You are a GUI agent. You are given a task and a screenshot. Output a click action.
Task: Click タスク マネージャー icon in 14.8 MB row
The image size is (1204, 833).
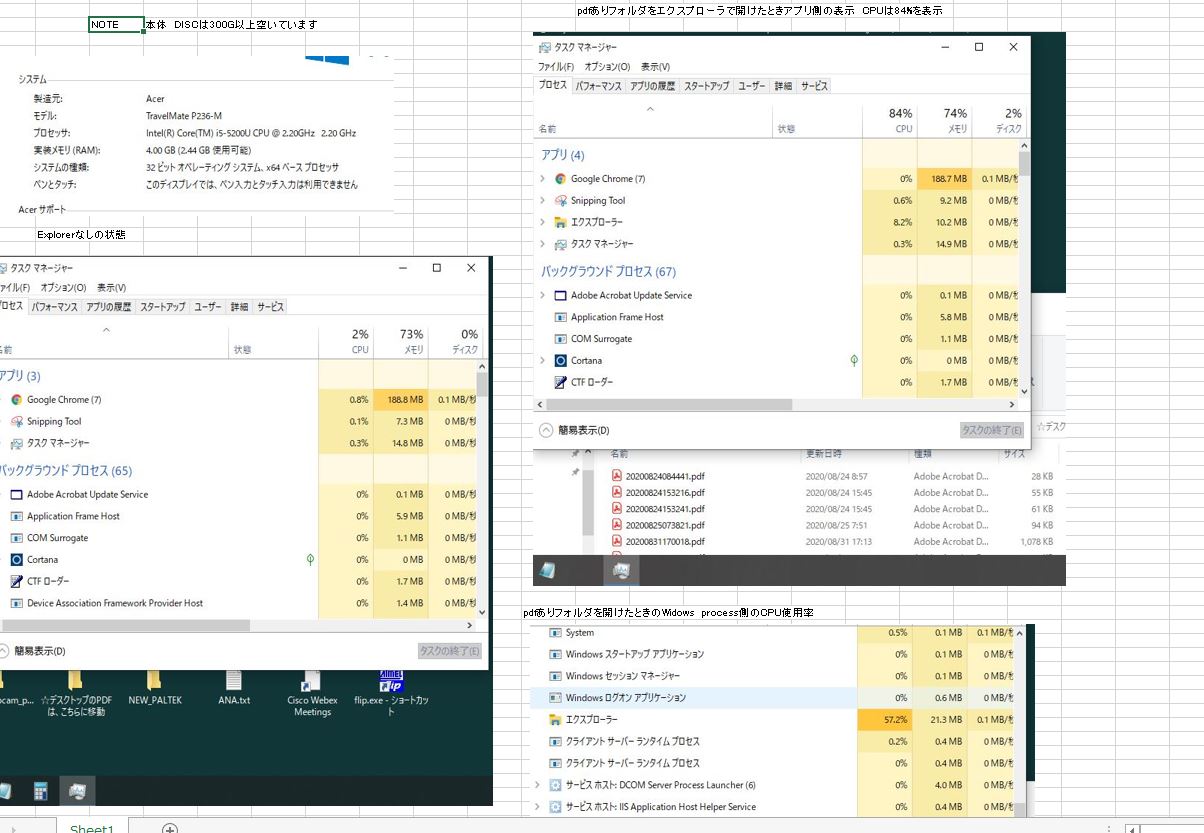(16, 443)
